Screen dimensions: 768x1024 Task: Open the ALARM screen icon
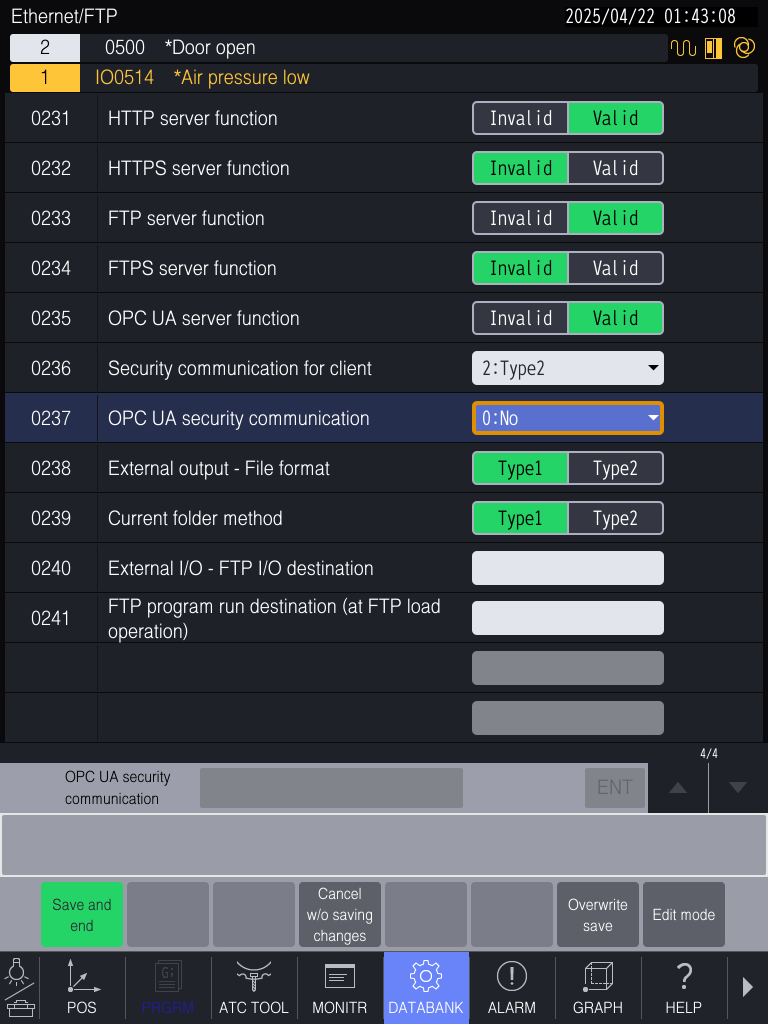pyautogui.click(x=512, y=988)
